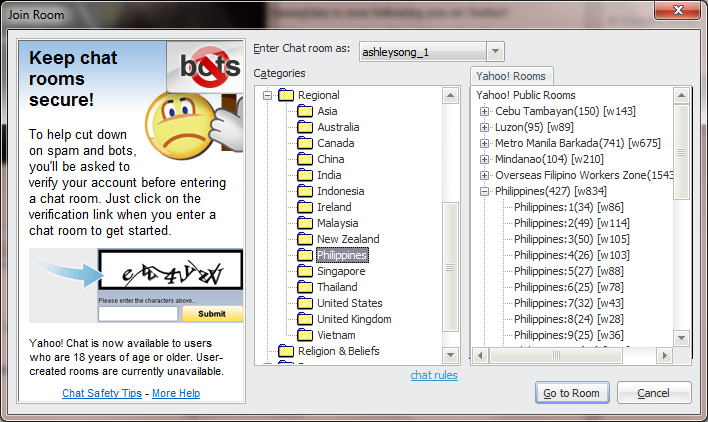Click the Vietnam folder icon
708x422 pixels.
(x=305, y=335)
